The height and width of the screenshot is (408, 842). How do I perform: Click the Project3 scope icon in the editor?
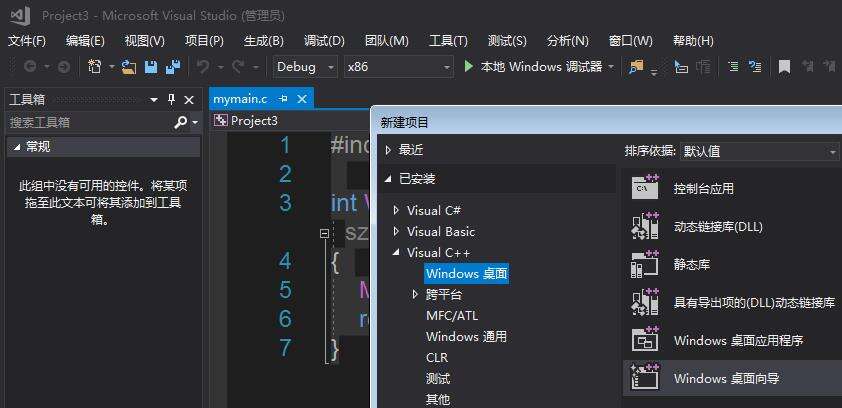click(220, 121)
